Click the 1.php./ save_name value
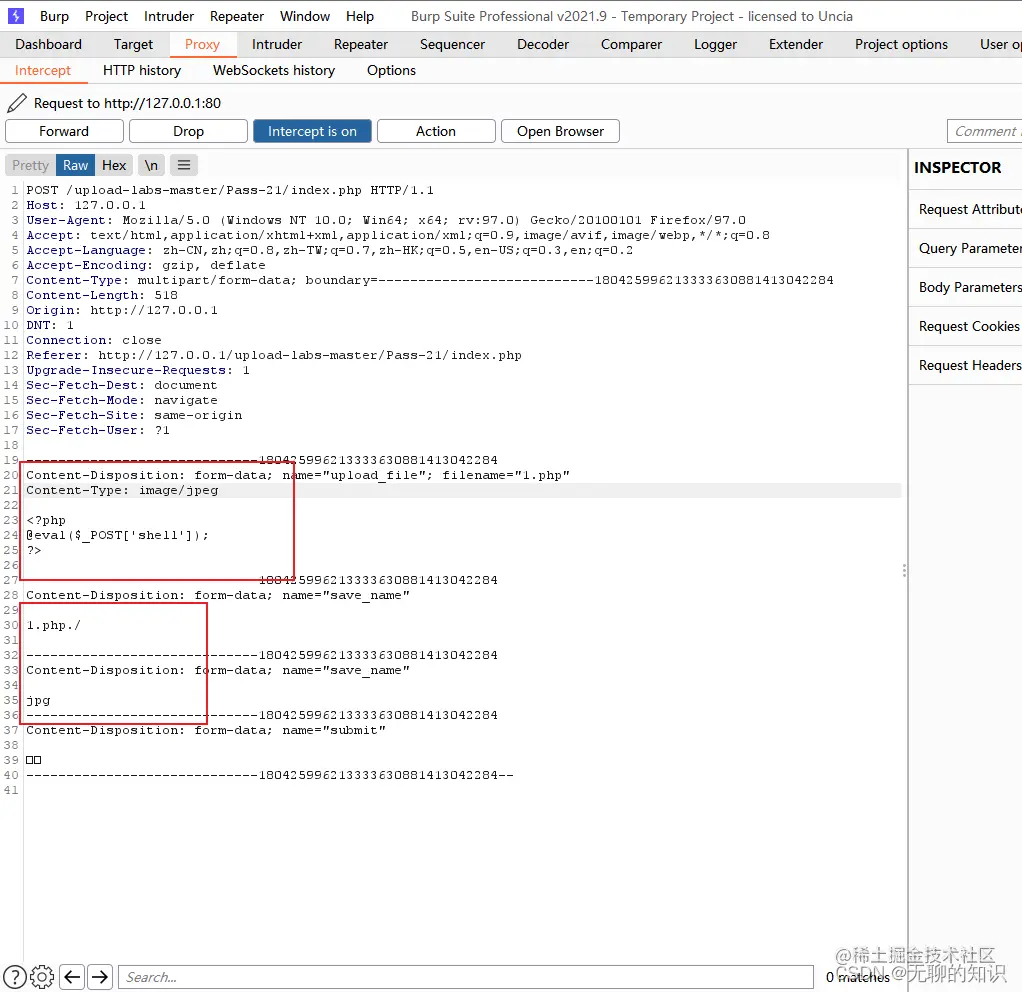Viewport: 1022px width, 992px height. click(53, 625)
